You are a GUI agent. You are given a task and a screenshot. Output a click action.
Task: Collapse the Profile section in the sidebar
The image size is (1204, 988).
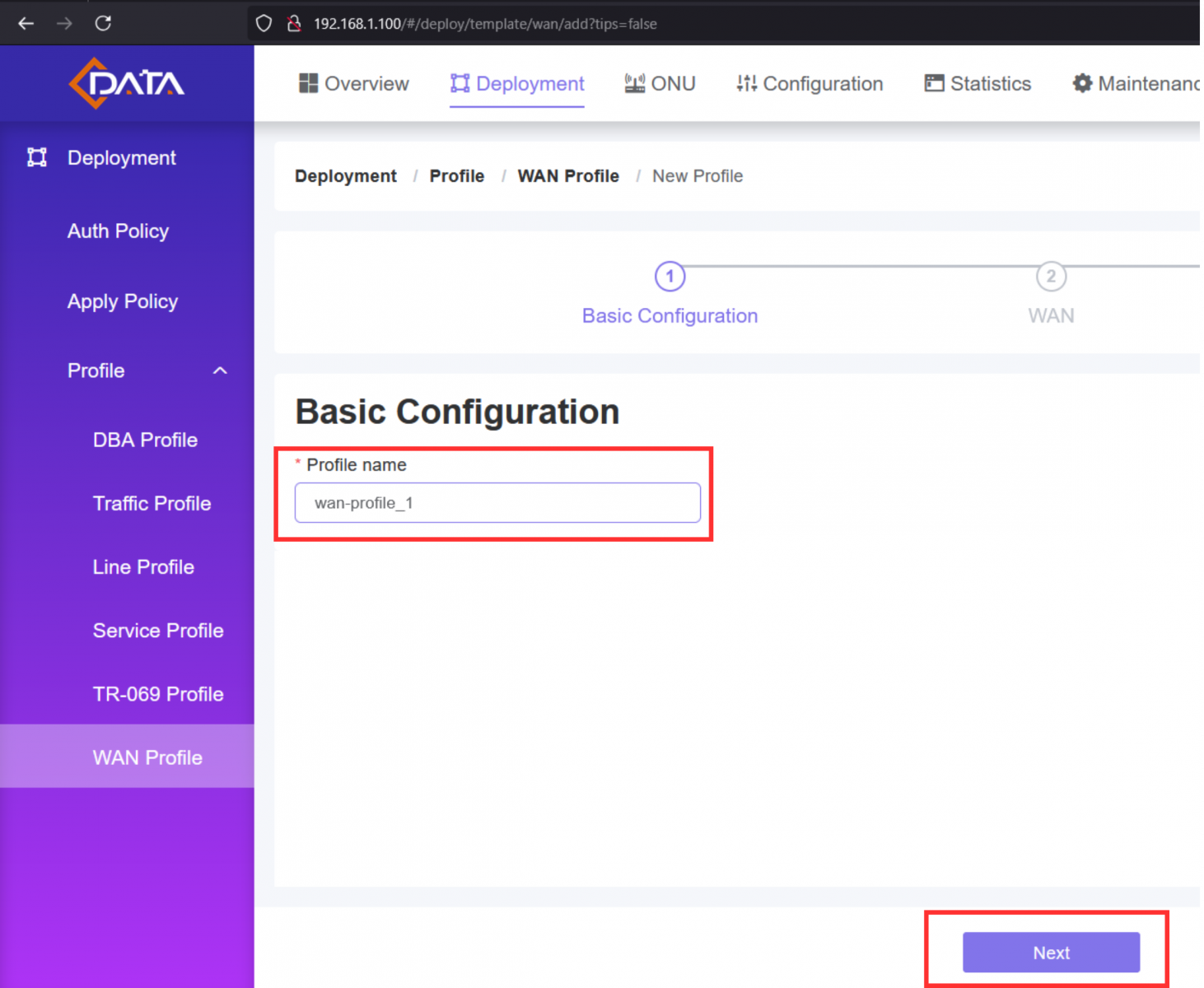219,371
